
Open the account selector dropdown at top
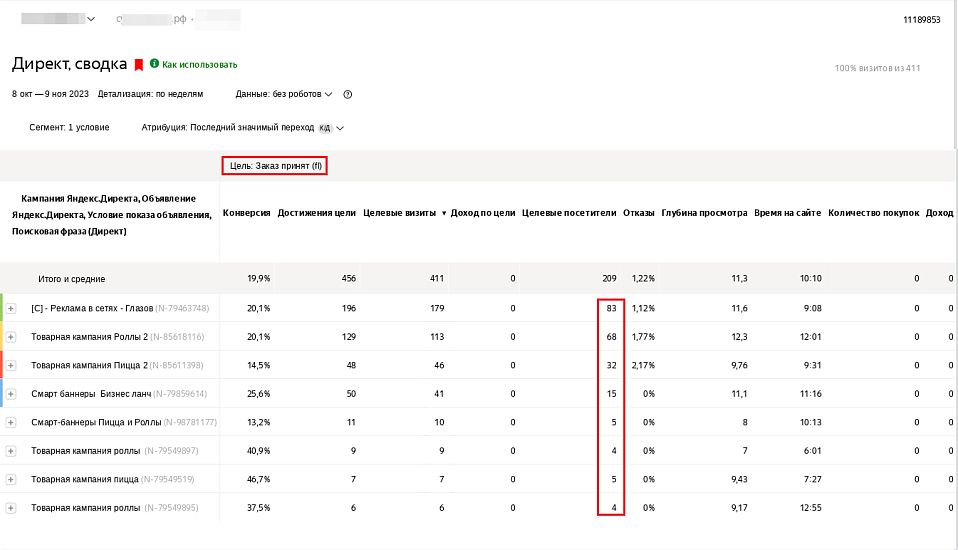pos(58,19)
